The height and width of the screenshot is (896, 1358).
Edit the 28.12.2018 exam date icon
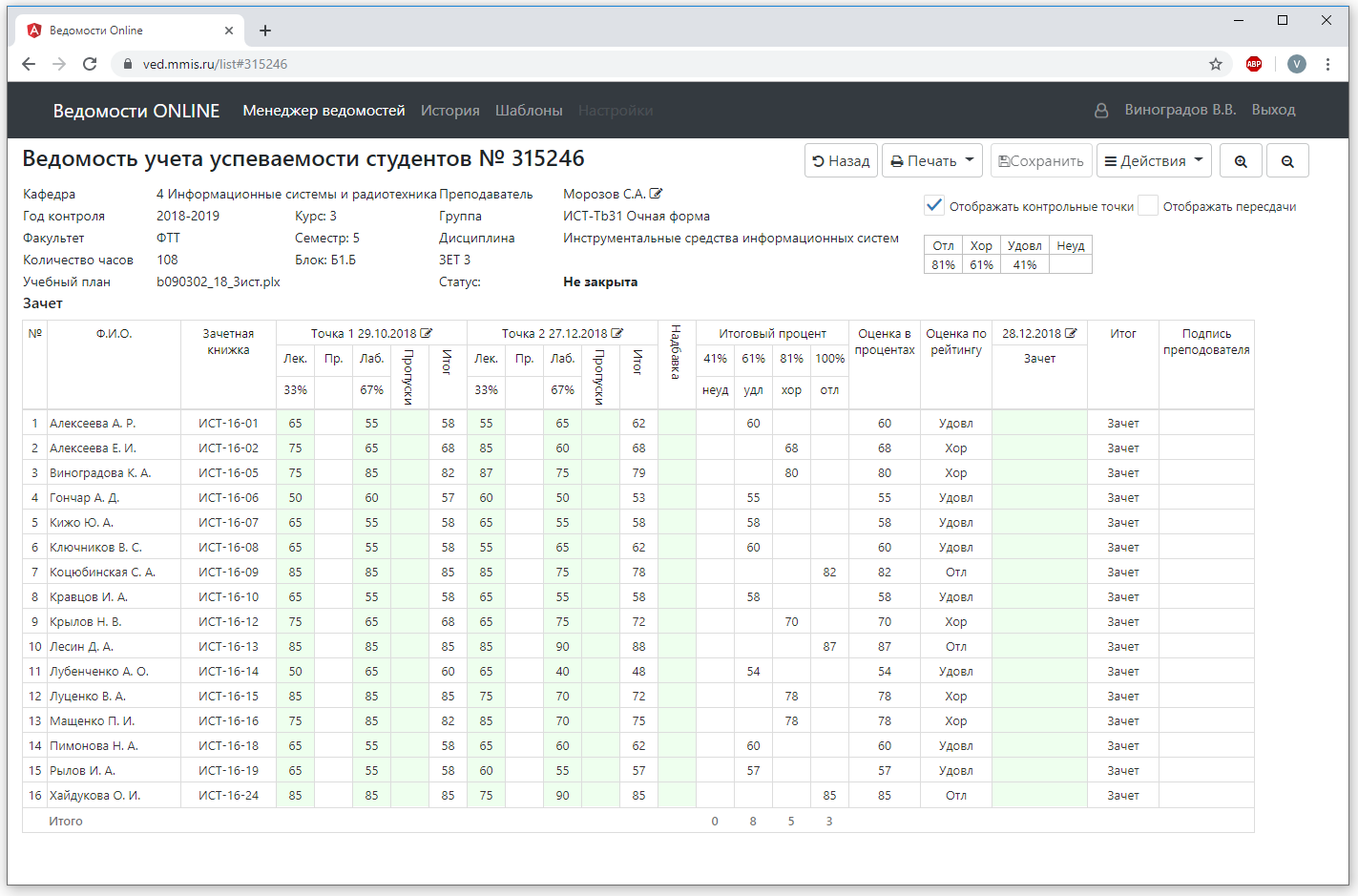click(x=1071, y=333)
